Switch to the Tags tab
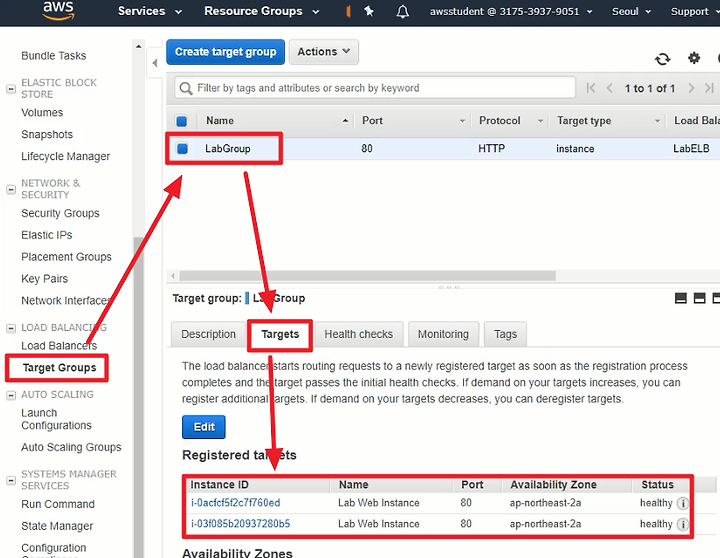Image resolution: width=720 pixels, height=558 pixels. [505, 334]
